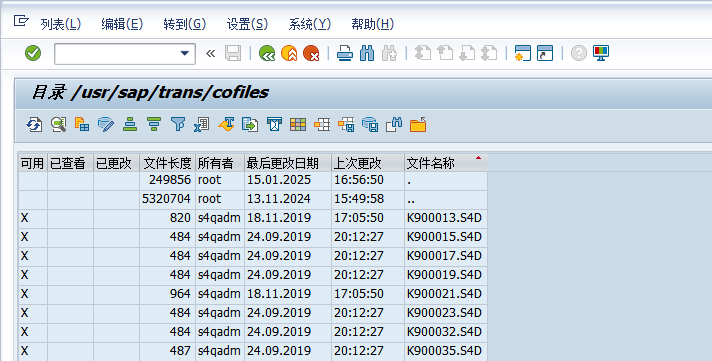
Task: Click the Last Page icon
Action: [489, 54]
